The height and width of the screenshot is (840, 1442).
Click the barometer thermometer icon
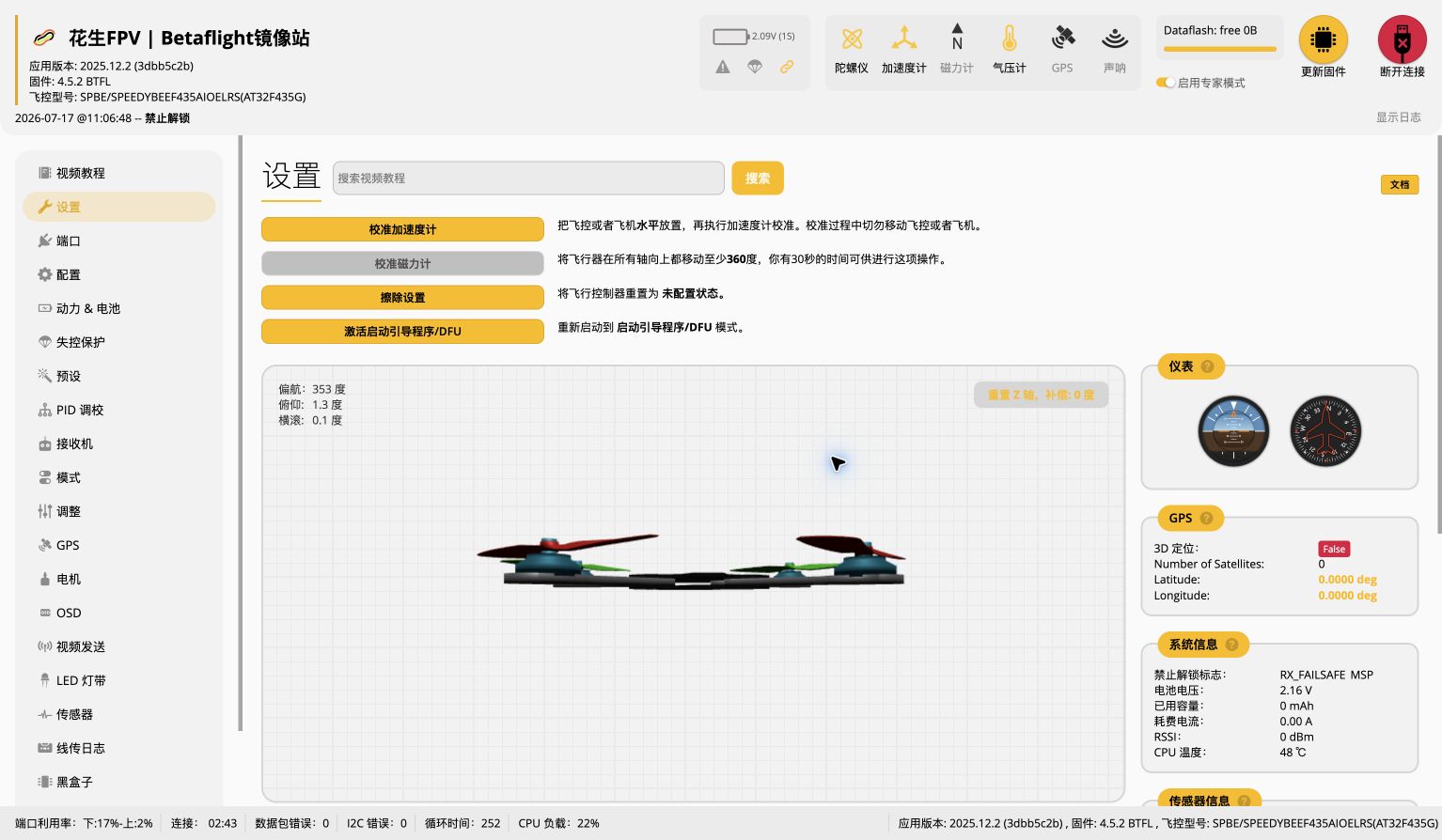coord(1009,39)
